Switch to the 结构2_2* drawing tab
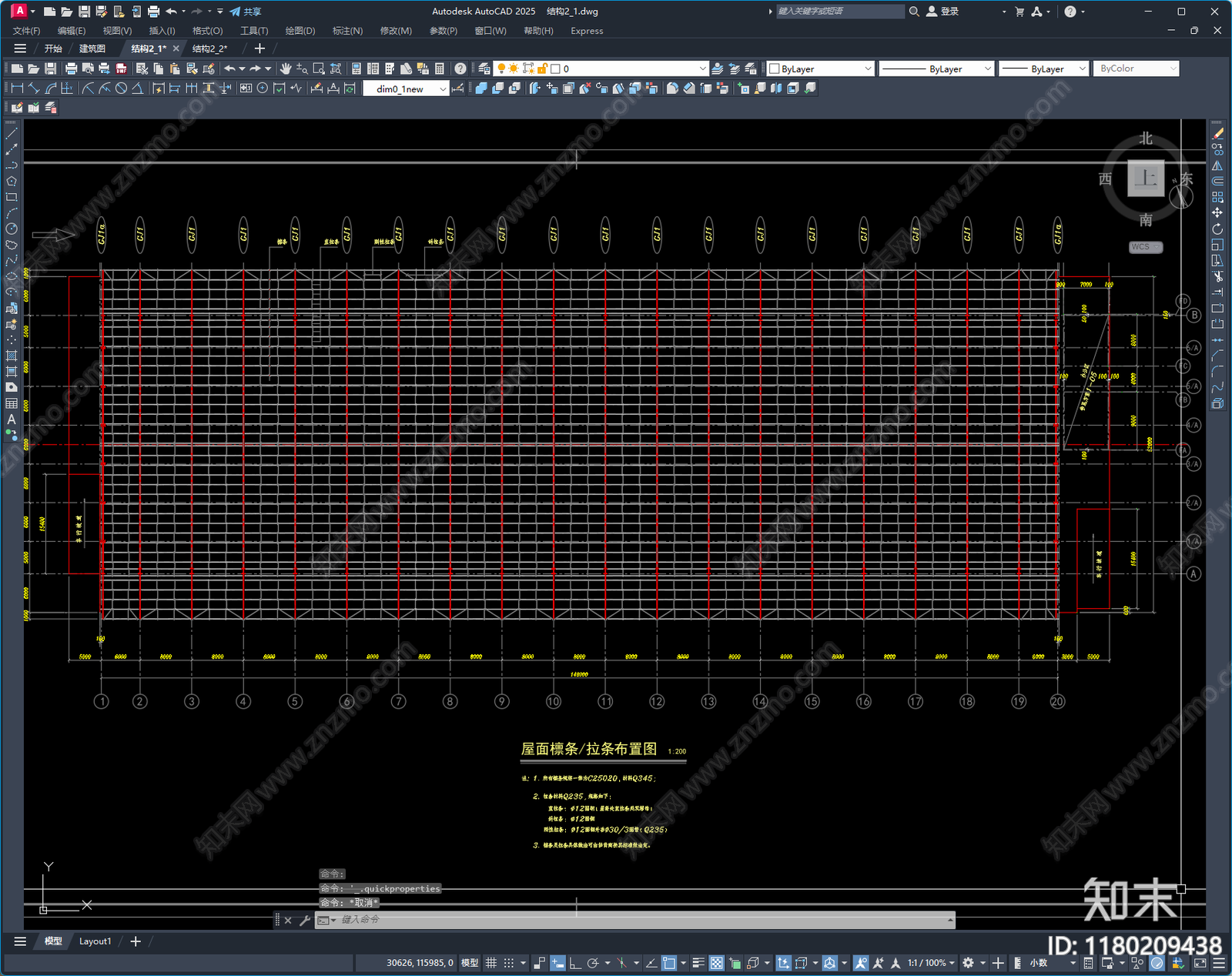Image resolution: width=1232 pixels, height=976 pixels. tap(209, 48)
